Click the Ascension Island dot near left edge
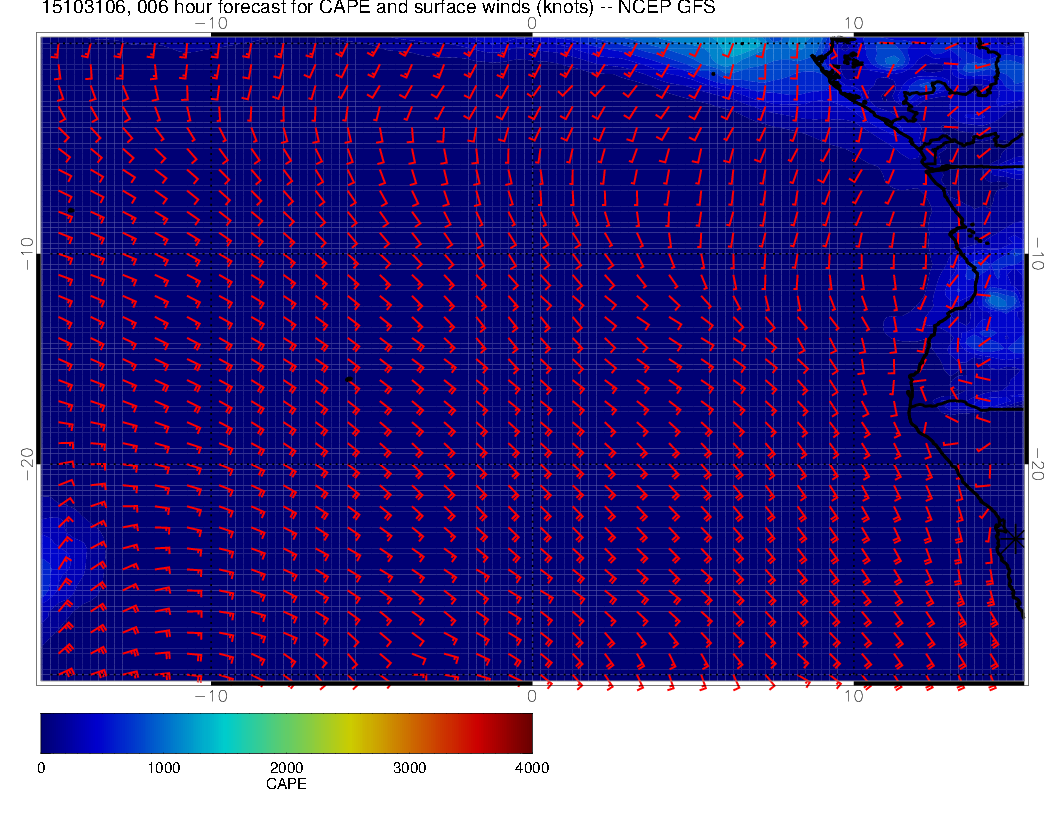Screen dimensions: 1056x816 tap(71, 211)
